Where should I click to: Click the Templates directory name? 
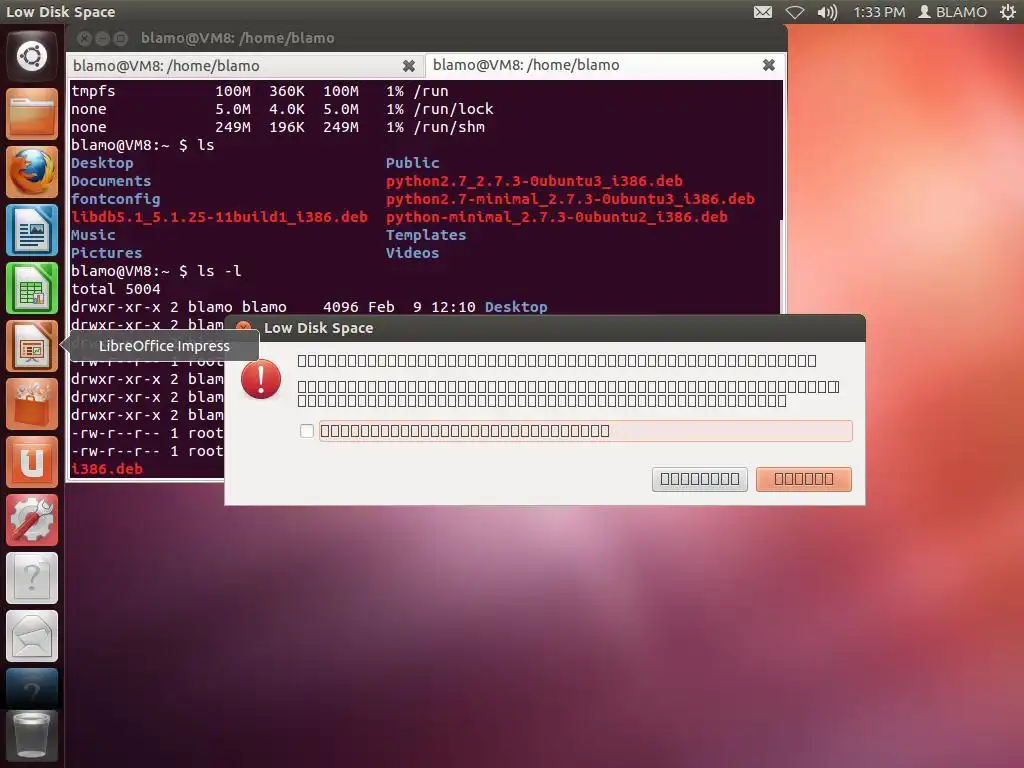coord(426,235)
